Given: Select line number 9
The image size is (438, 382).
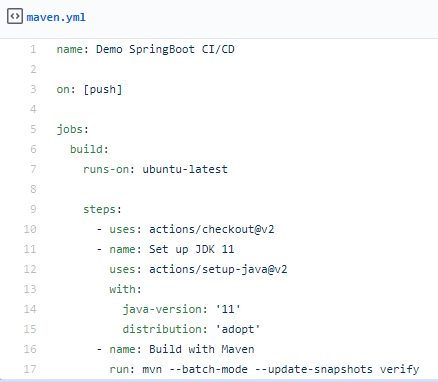Looking at the screenshot, I should [33, 209].
